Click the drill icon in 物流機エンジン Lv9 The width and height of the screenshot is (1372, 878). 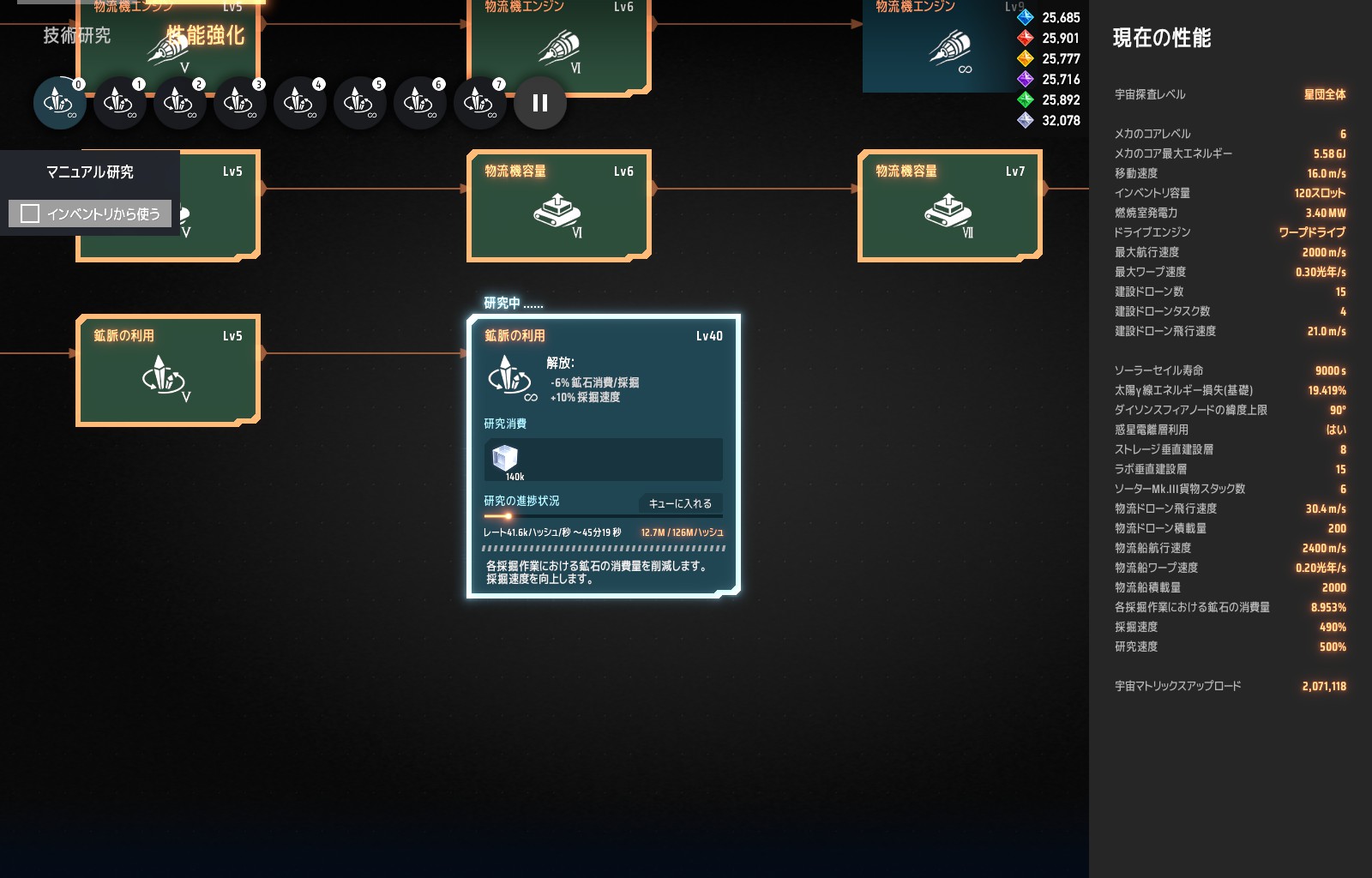point(950,48)
